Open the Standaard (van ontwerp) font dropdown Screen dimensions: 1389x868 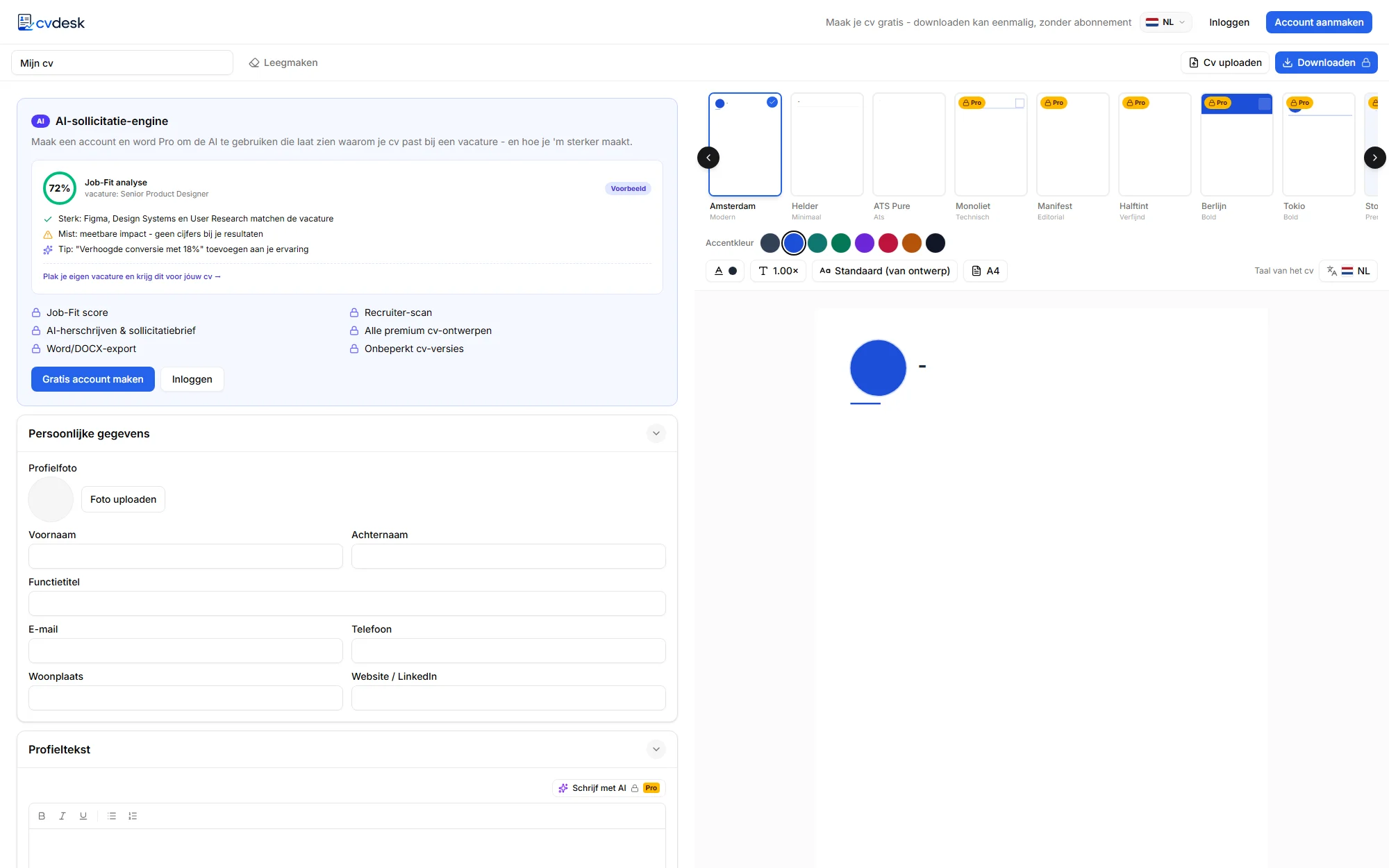pyautogui.click(x=884, y=271)
